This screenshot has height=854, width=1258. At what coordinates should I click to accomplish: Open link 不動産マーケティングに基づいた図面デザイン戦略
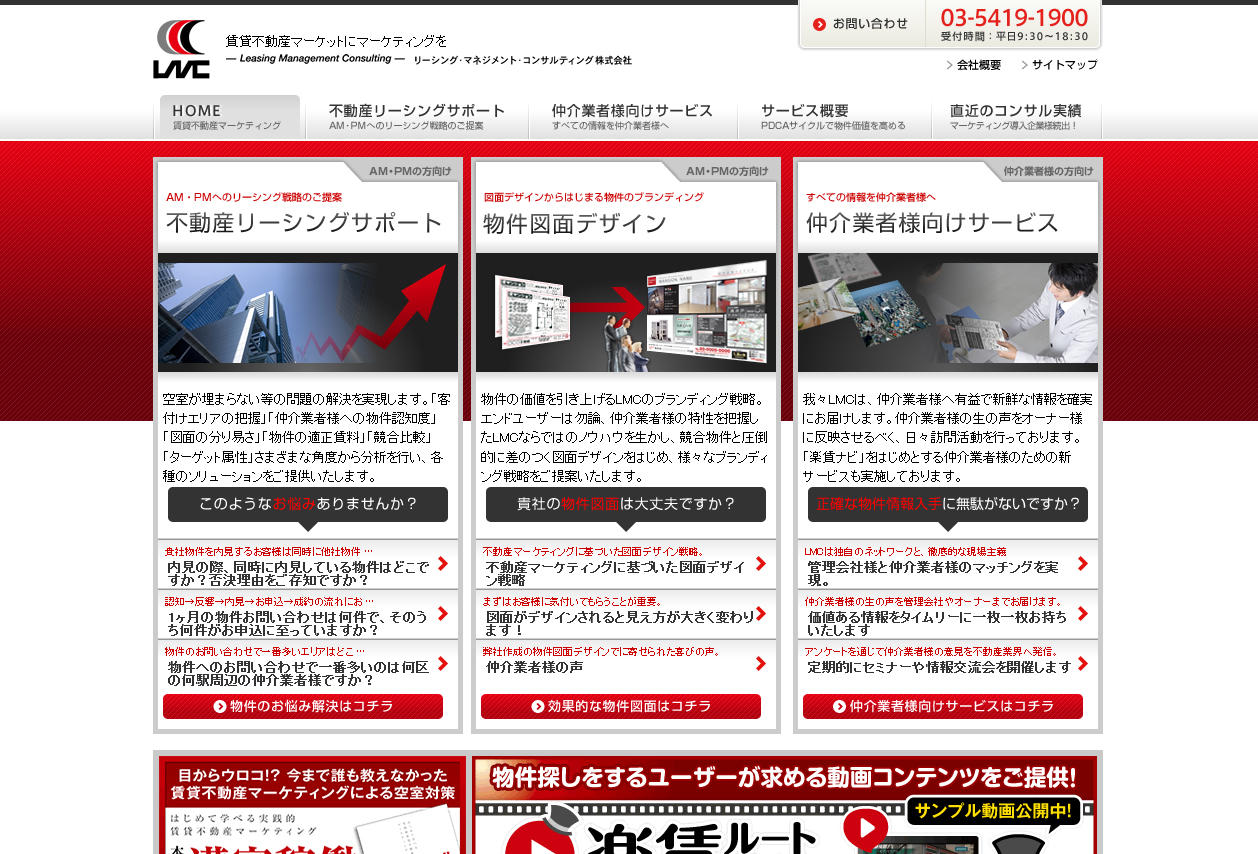coord(616,573)
